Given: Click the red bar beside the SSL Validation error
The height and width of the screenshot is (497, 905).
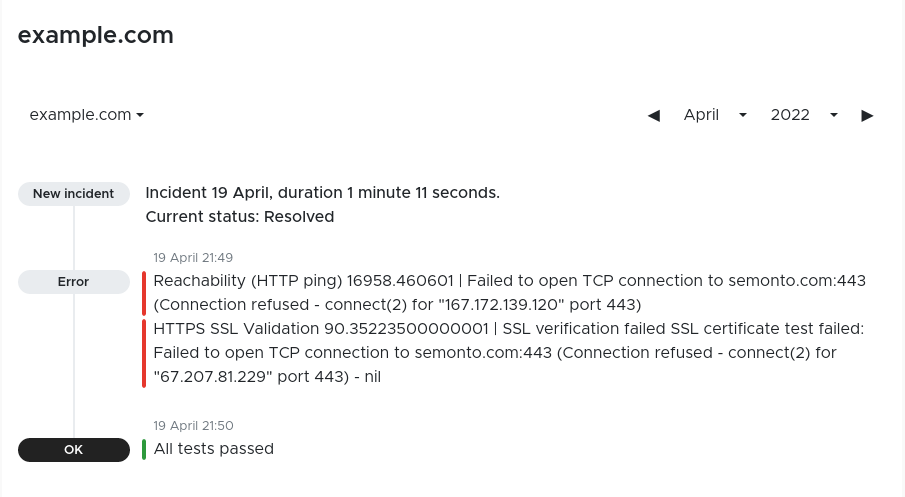Looking at the screenshot, I should [x=144, y=353].
